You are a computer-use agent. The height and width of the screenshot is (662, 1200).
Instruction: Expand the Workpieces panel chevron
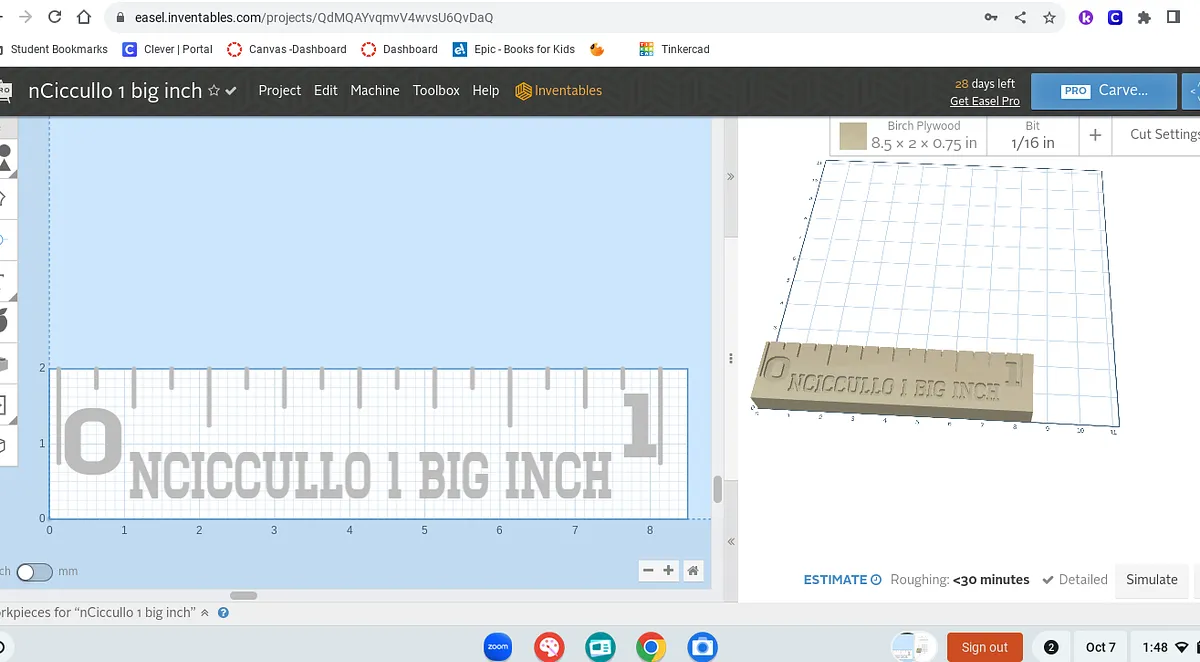(x=205, y=612)
